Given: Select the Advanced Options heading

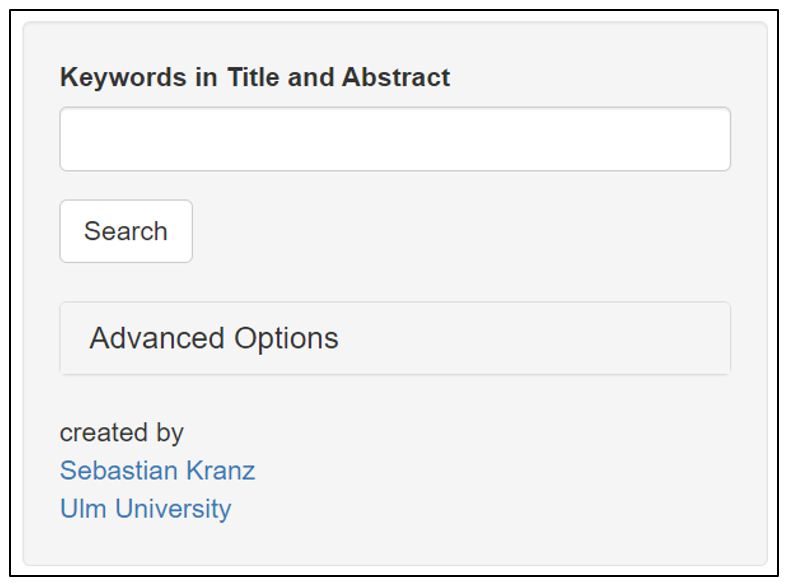Looking at the screenshot, I should pos(214,338).
